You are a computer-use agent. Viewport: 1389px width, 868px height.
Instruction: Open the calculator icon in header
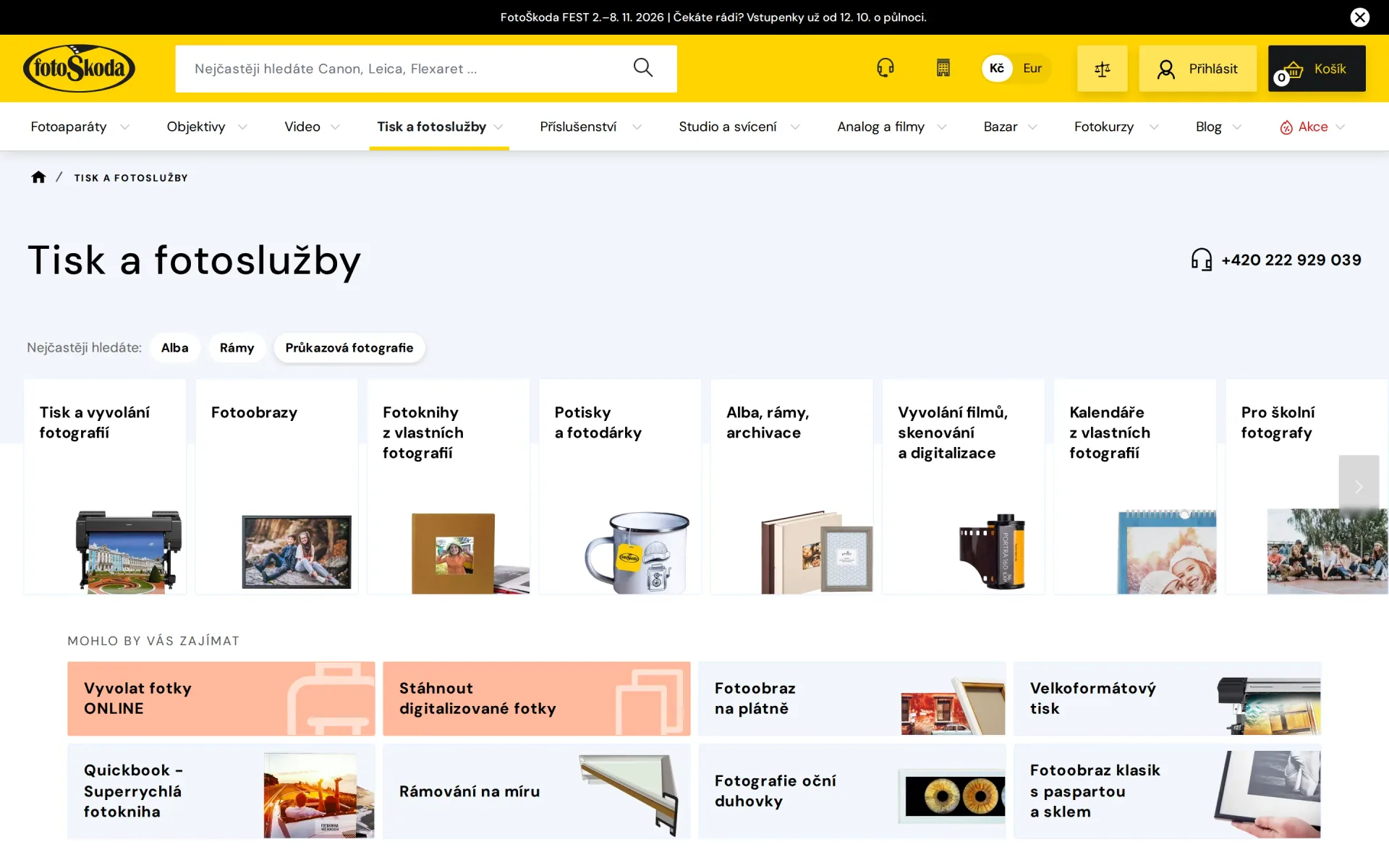pyautogui.click(x=943, y=68)
